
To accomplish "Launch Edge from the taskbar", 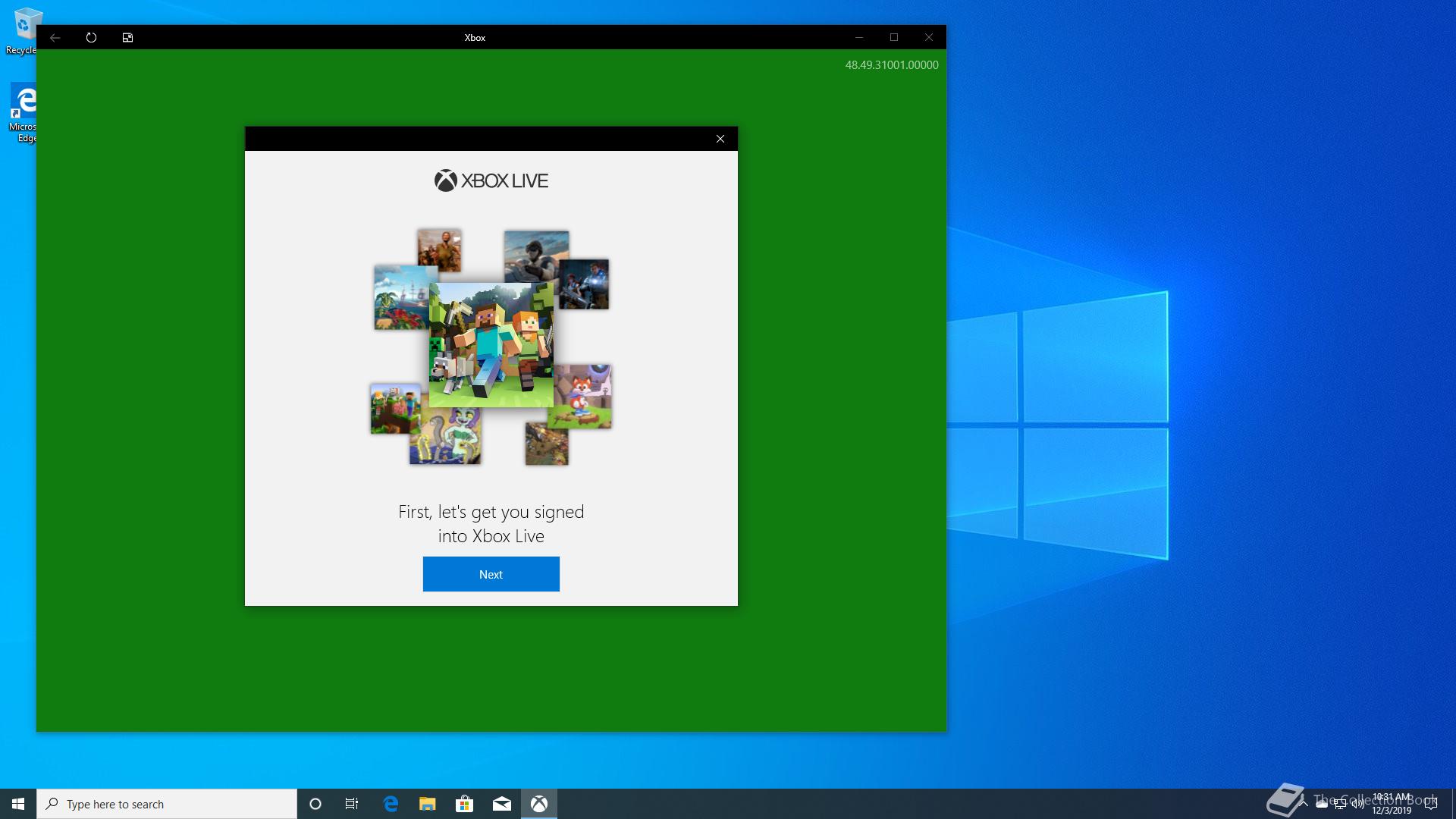I will 391,804.
